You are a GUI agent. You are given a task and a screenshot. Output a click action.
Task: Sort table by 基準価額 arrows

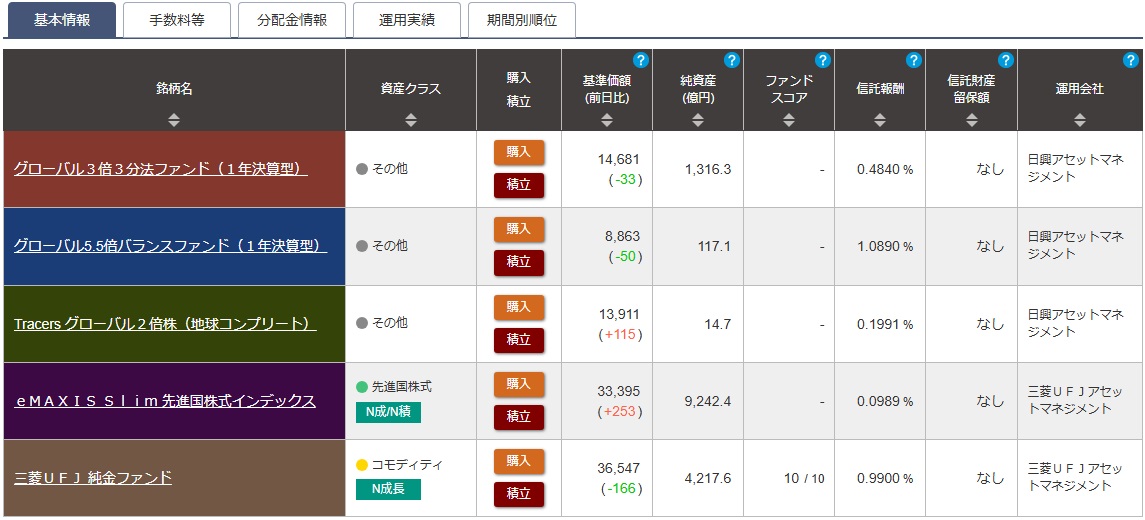point(607,120)
